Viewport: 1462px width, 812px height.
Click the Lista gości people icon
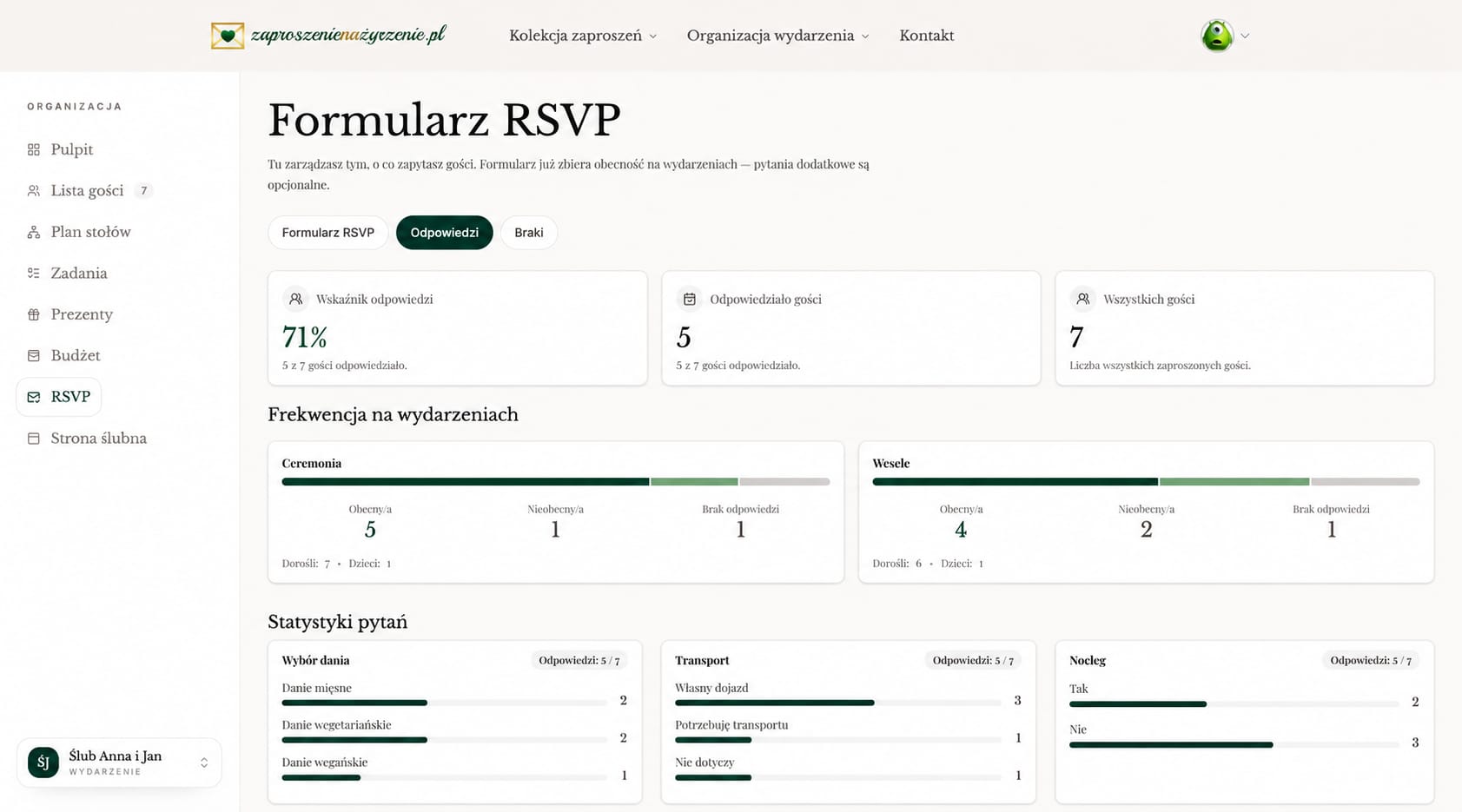(34, 190)
